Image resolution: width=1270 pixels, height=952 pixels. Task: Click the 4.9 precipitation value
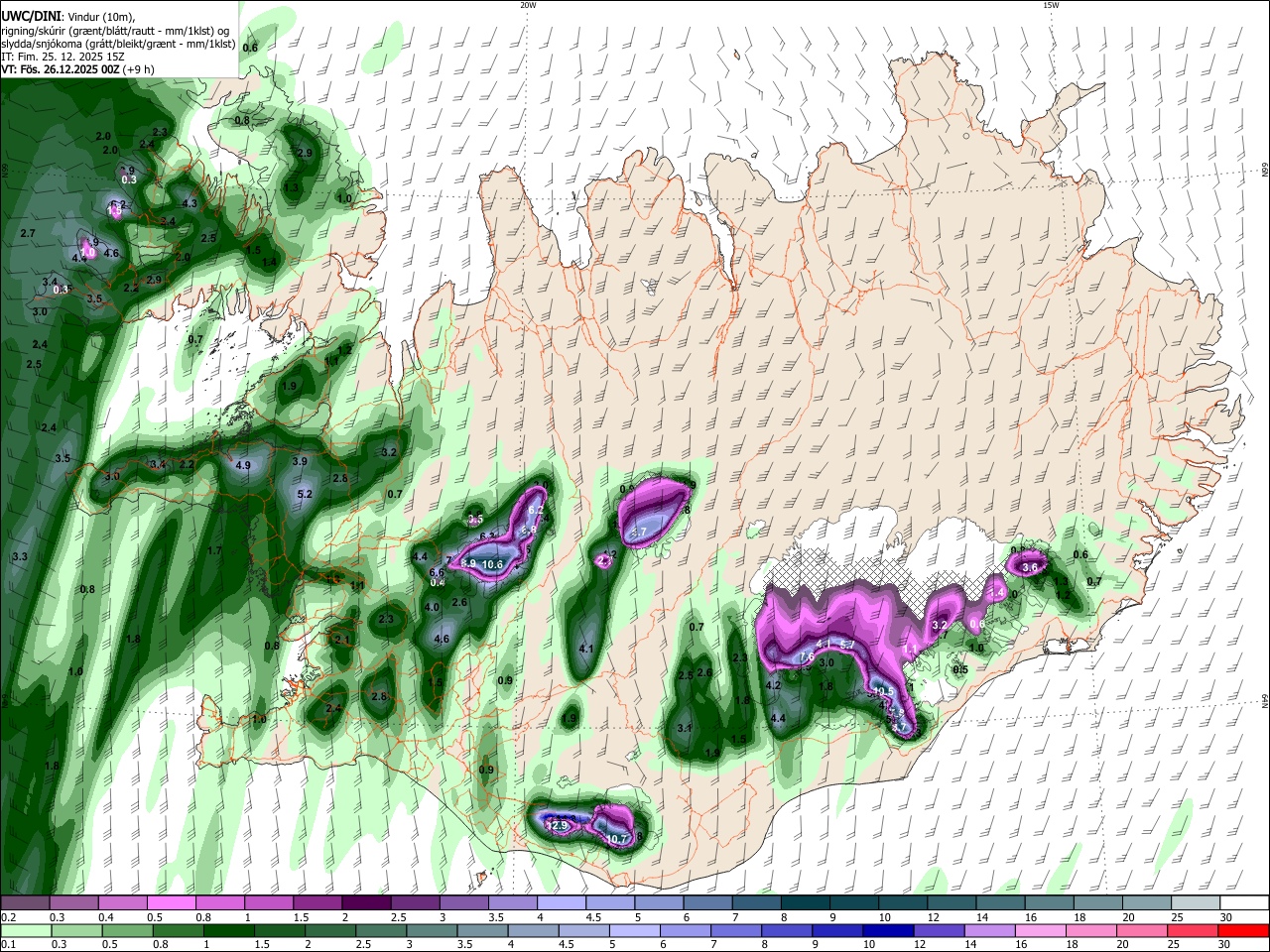click(x=243, y=464)
